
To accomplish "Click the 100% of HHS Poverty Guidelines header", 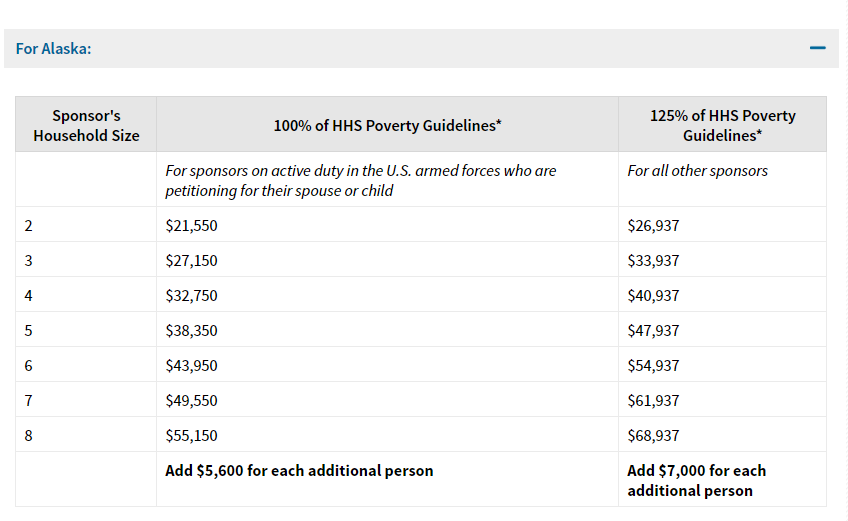I will (x=387, y=125).
